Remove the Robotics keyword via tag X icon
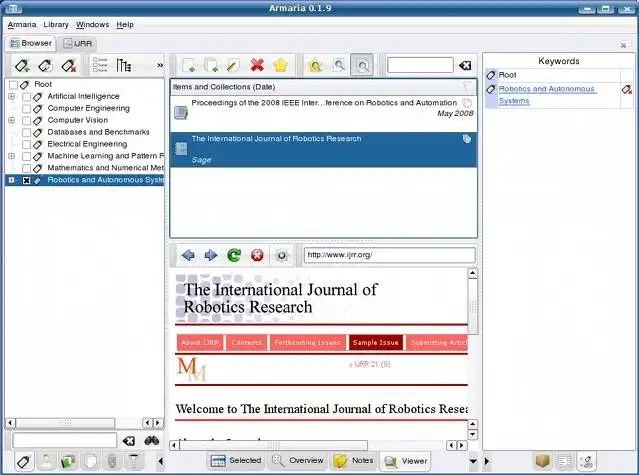Viewport: 639px width, 475px height. tap(626, 89)
